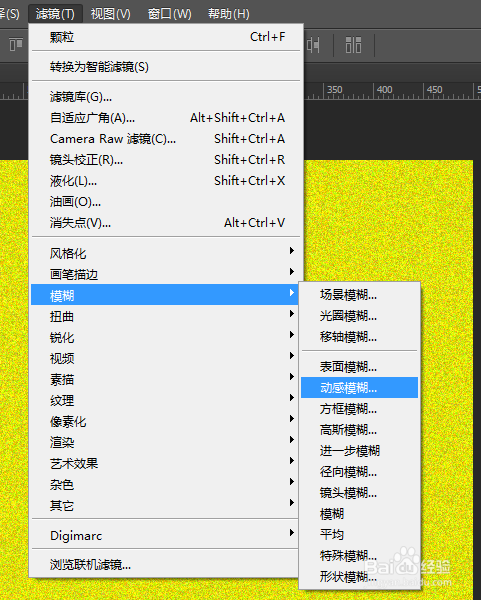Select 场景模糊... blur option
The height and width of the screenshot is (600, 481).
coord(359,295)
